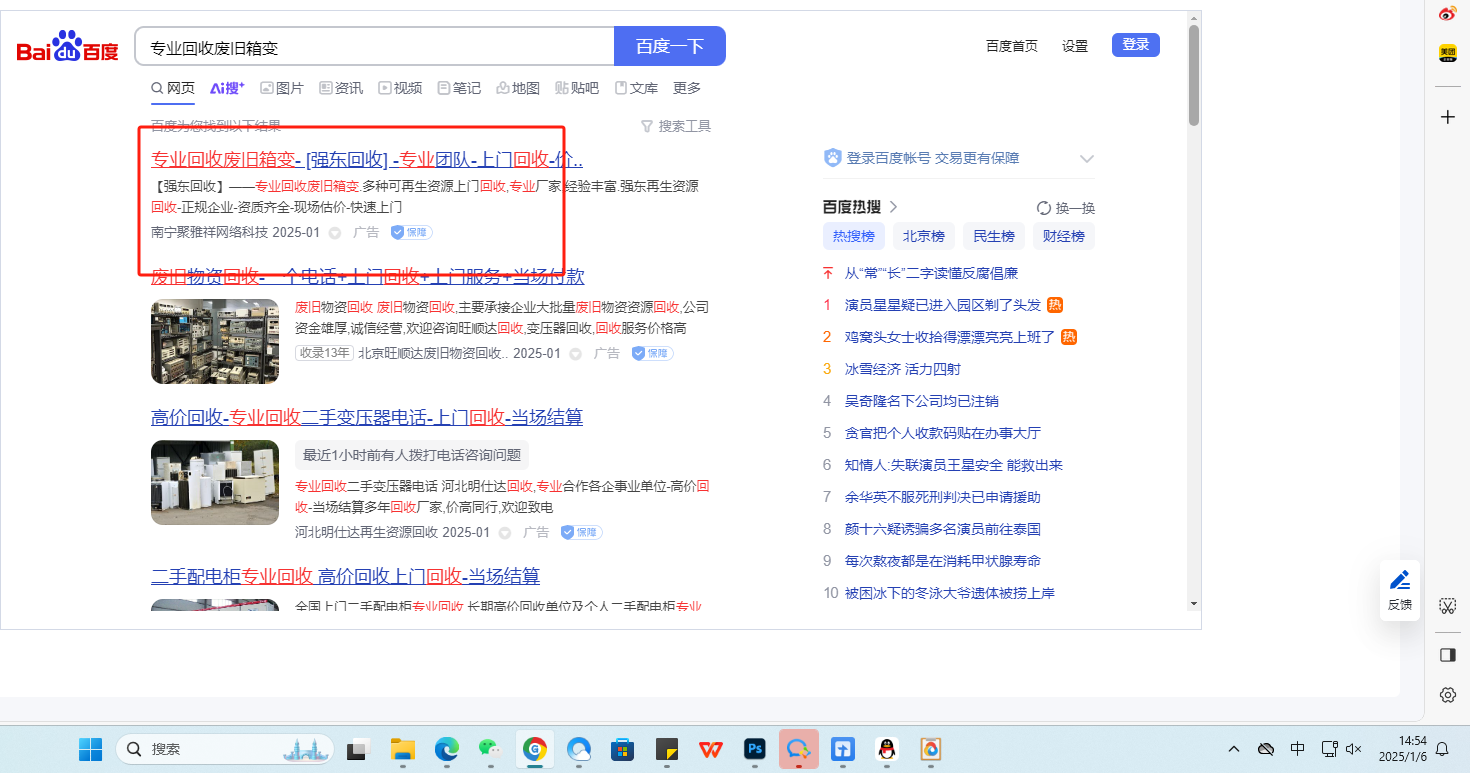Expand the 登录百度帐号 panel chevron
The width and height of the screenshot is (1470, 773).
click(1087, 159)
